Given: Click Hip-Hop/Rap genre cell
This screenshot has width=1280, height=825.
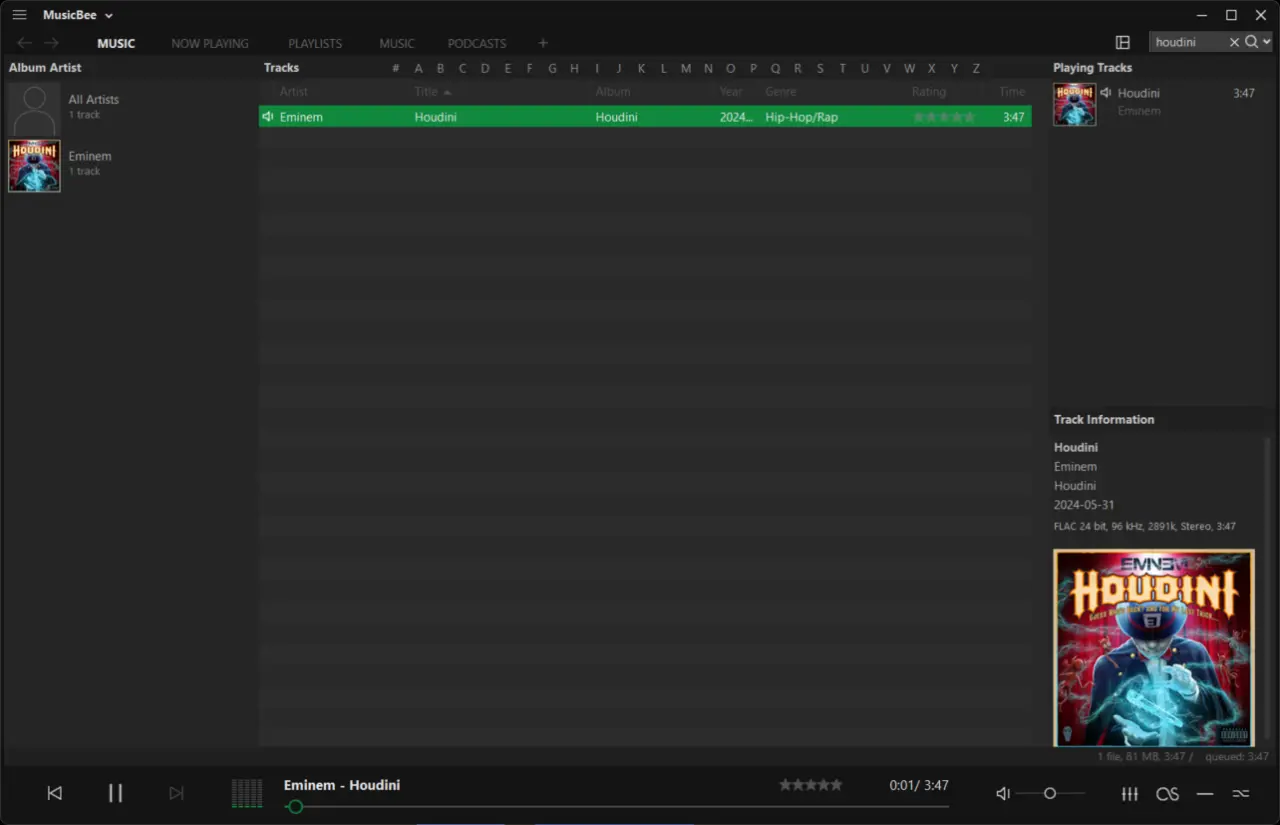Looking at the screenshot, I should tap(802, 117).
